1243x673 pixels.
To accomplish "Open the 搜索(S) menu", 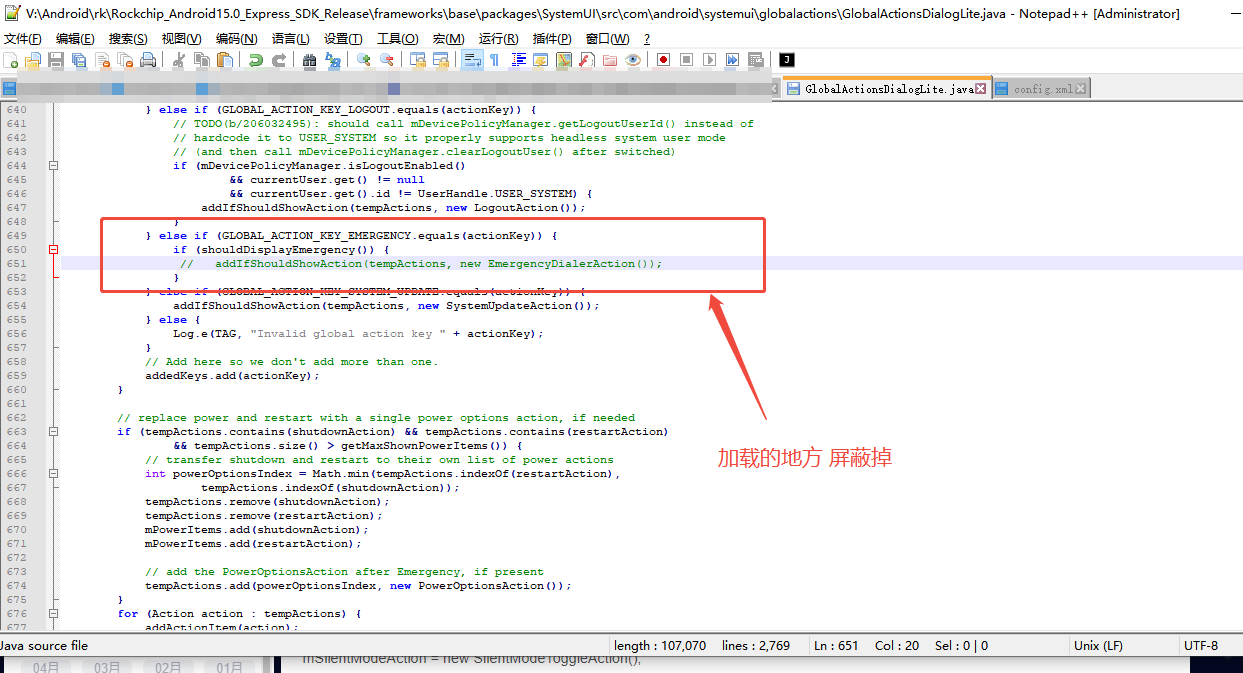I will pos(128,39).
